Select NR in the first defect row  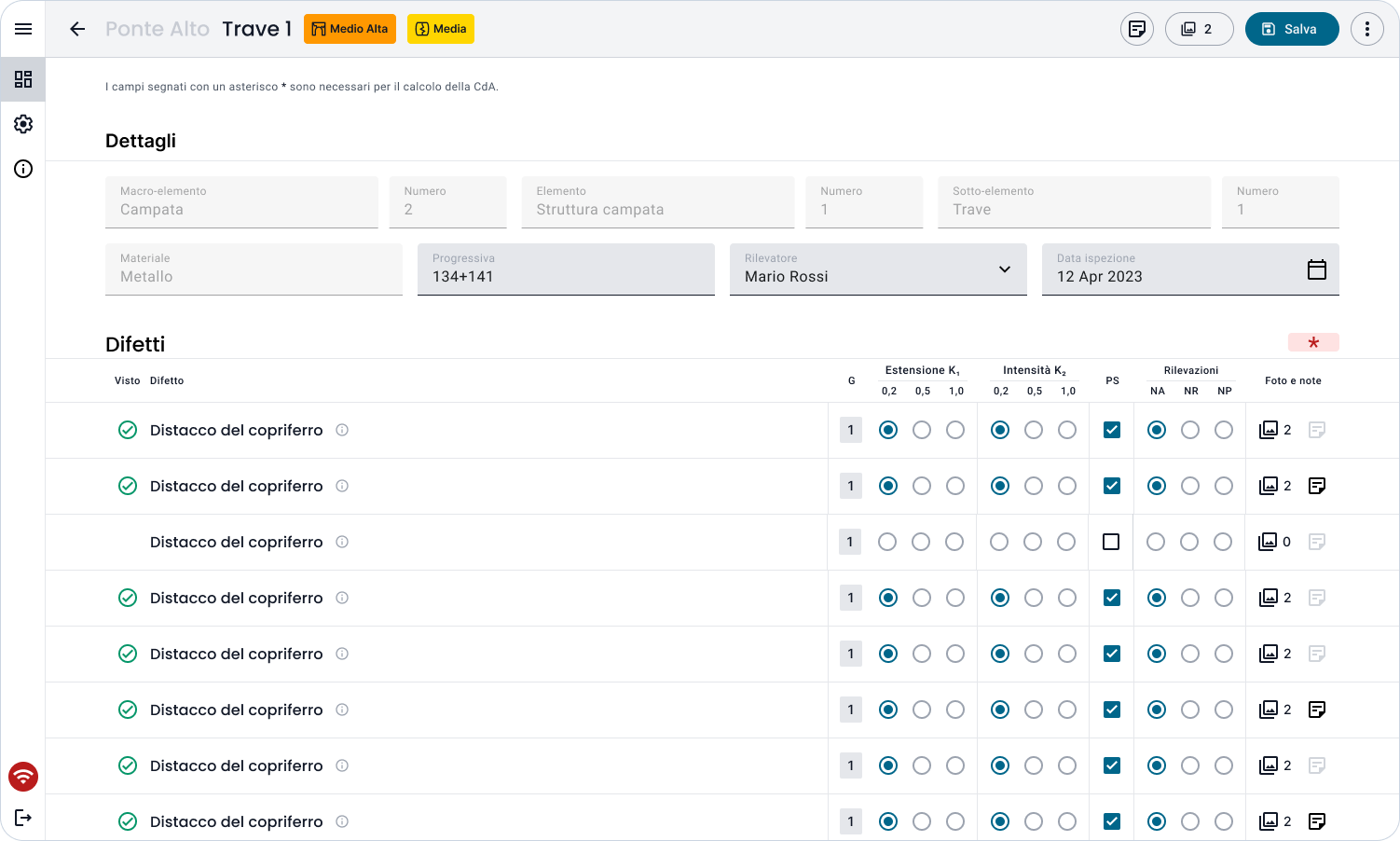[1190, 430]
